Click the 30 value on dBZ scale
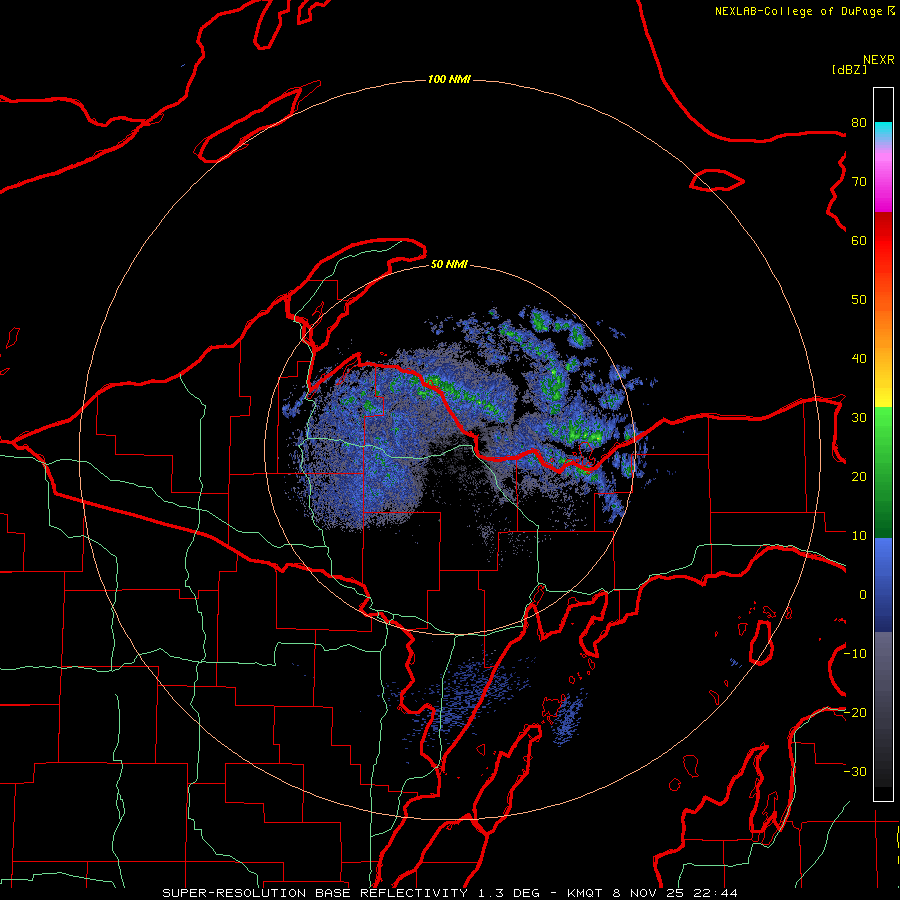900x900 pixels. [x=859, y=417]
